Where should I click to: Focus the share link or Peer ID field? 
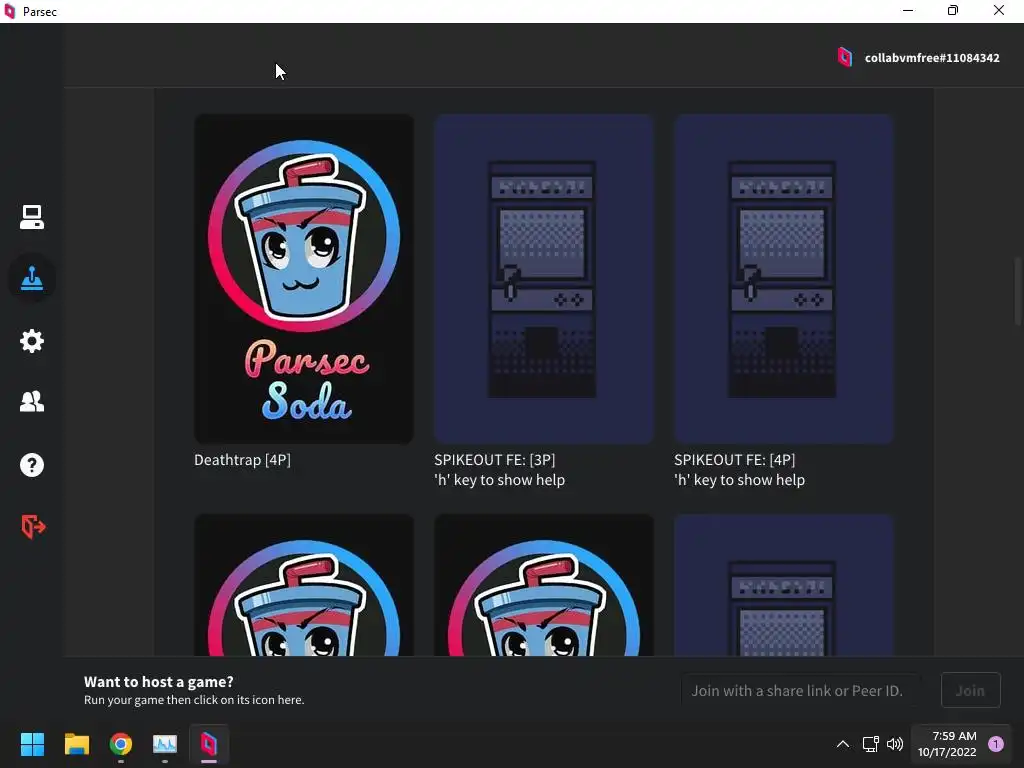click(800, 690)
